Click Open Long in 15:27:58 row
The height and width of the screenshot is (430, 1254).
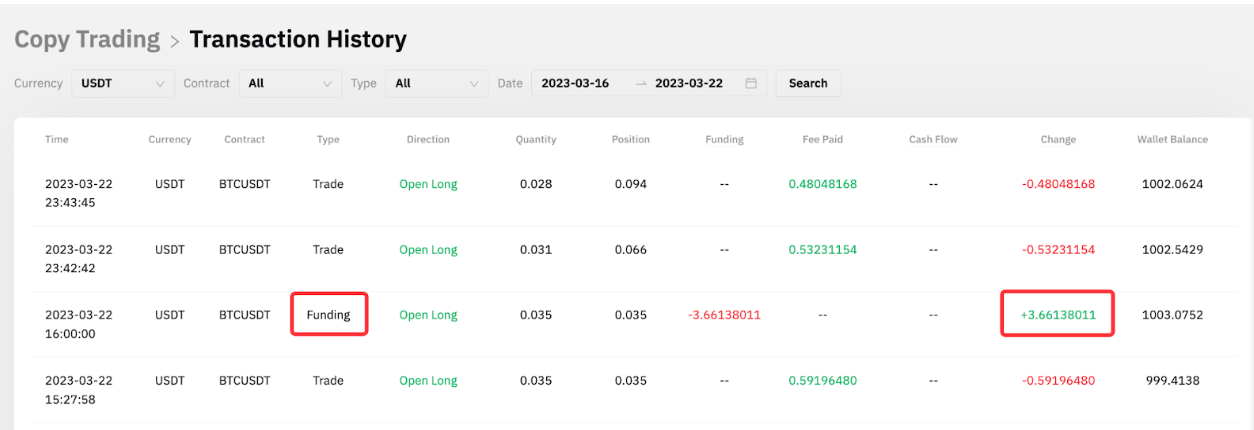[x=428, y=380]
